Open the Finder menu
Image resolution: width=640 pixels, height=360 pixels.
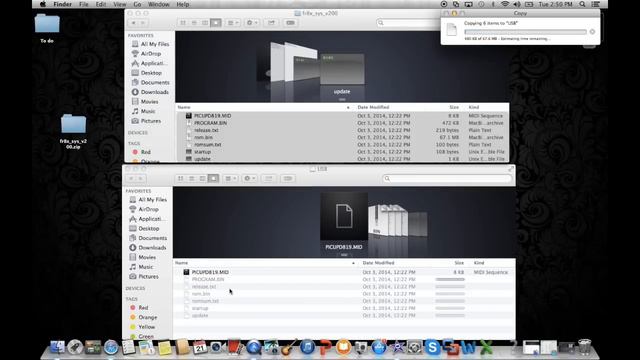point(62,4)
